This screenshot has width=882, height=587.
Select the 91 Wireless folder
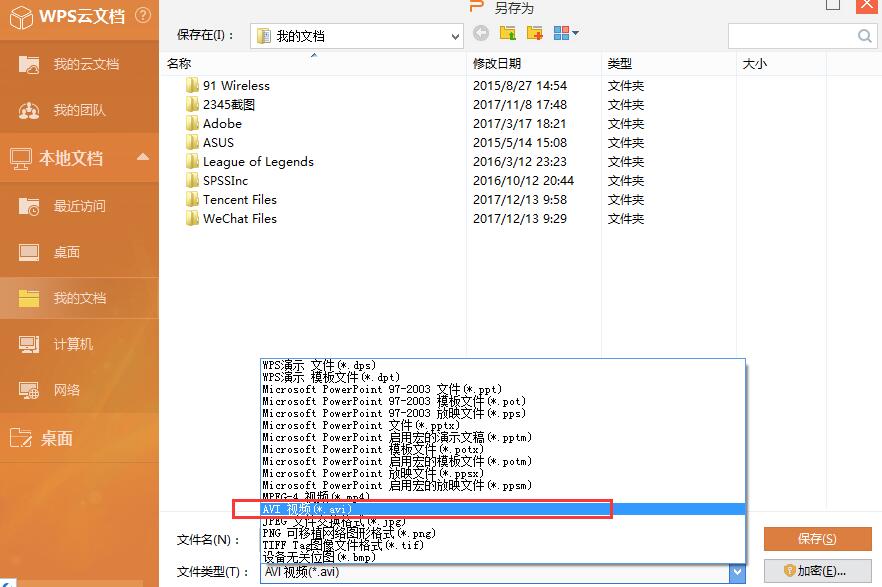click(236, 85)
